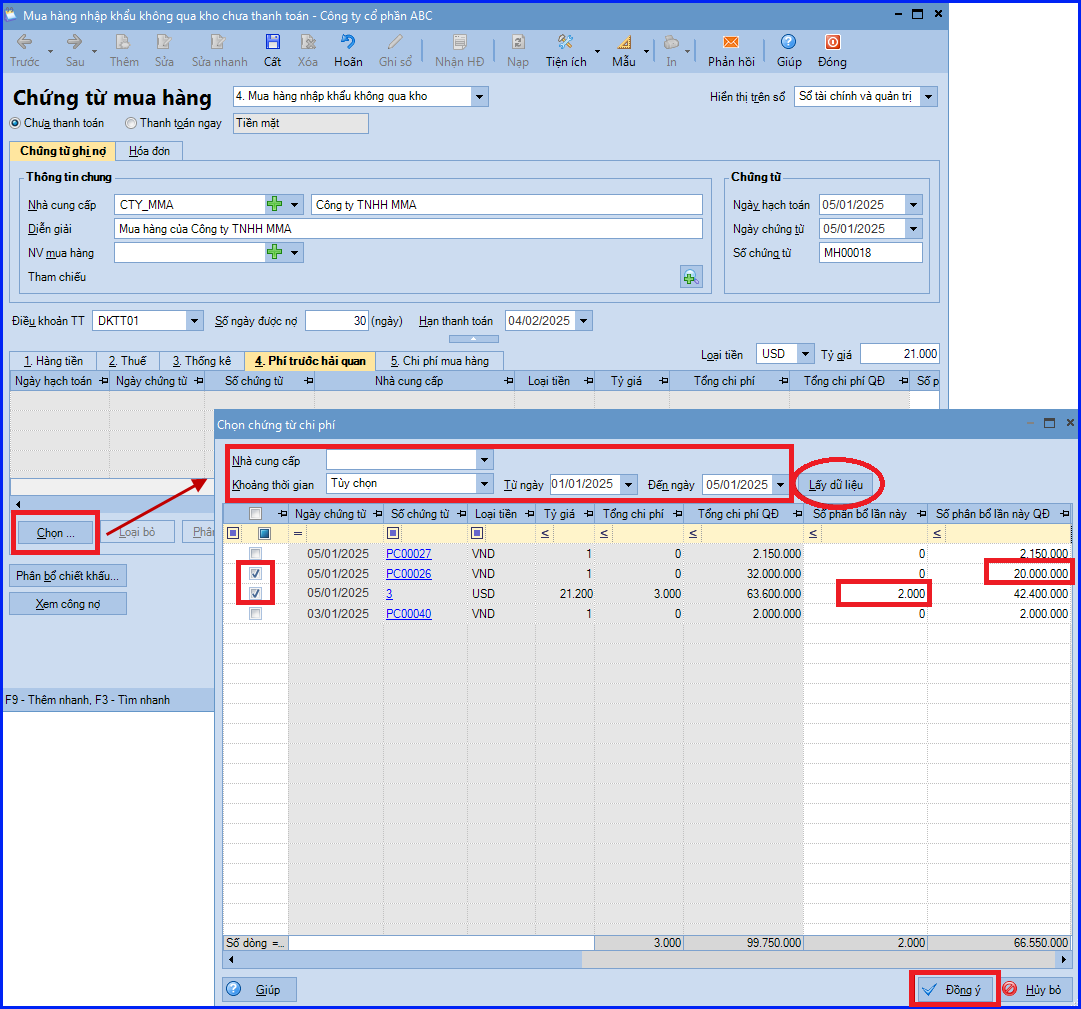
Task: Click the Tham chiếu add reference icon
Action: pos(690,277)
